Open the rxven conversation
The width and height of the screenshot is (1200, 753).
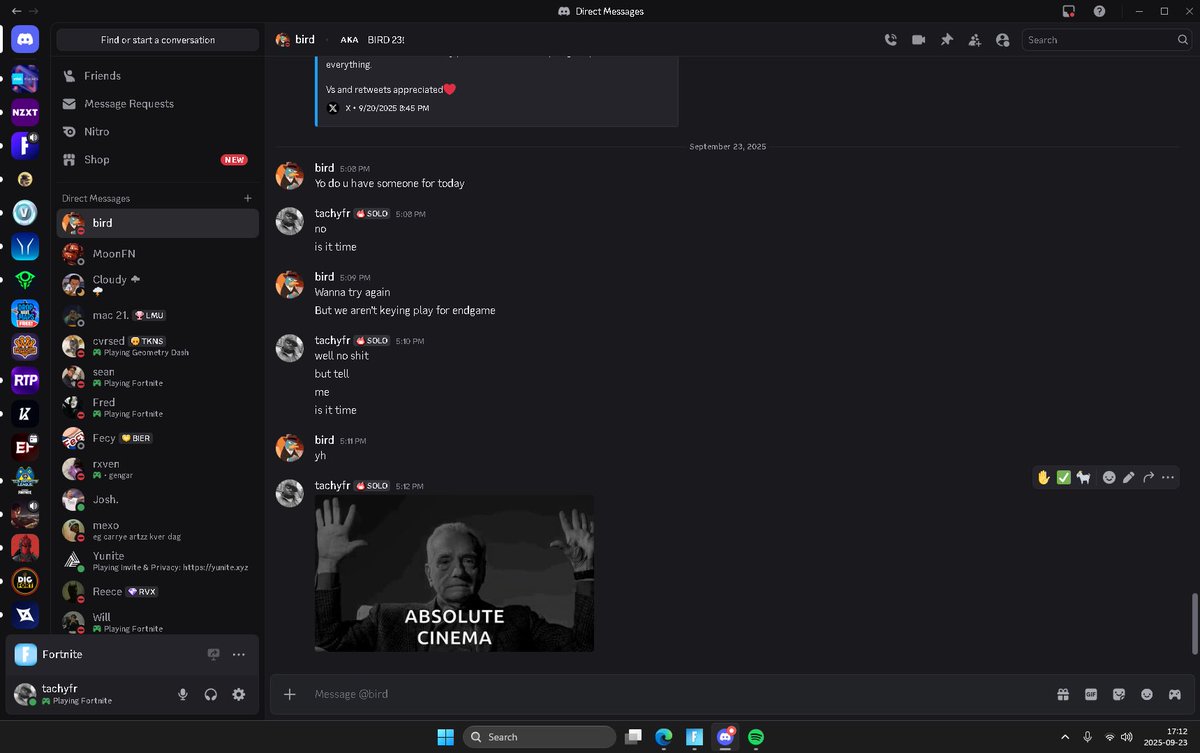coord(158,469)
